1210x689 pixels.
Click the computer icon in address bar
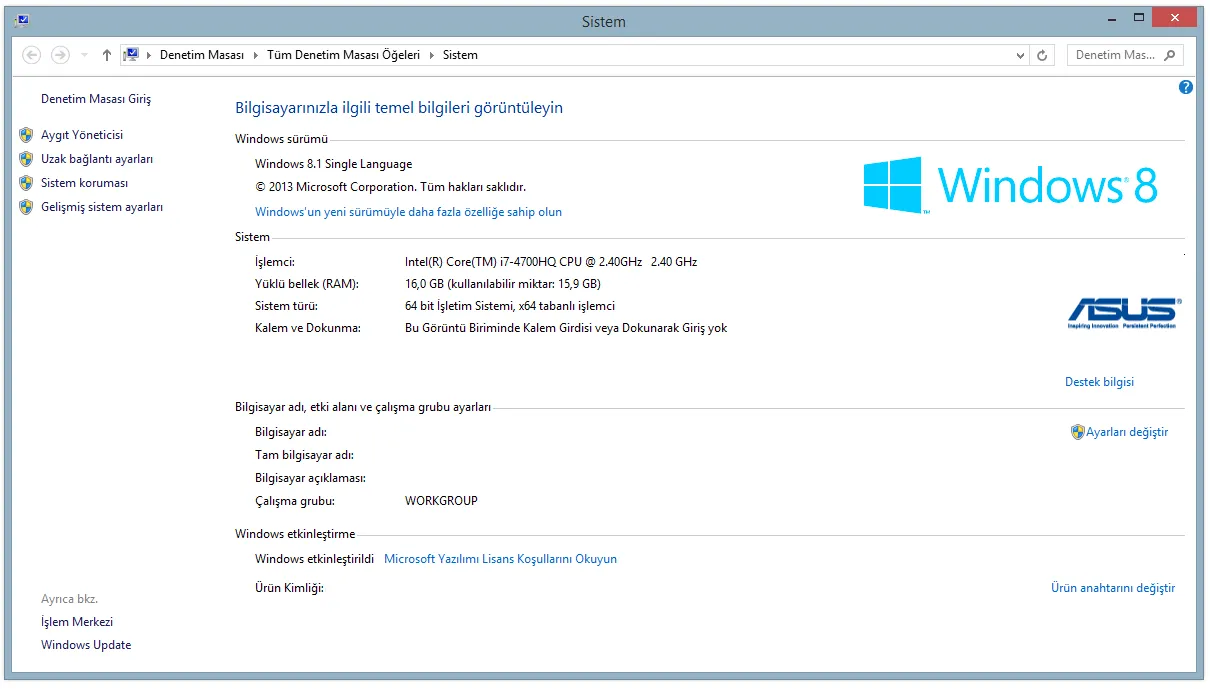click(130, 55)
